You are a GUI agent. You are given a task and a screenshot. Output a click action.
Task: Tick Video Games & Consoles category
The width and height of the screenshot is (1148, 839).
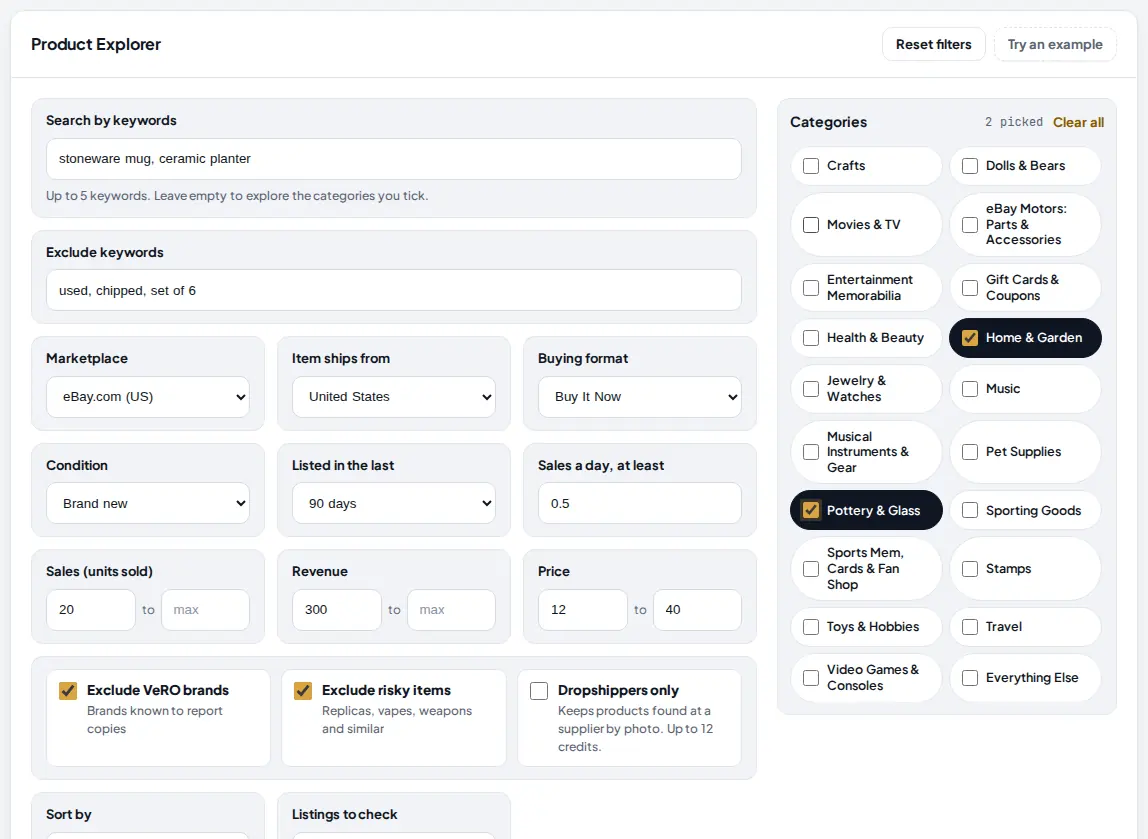pyautogui.click(x=811, y=678)
